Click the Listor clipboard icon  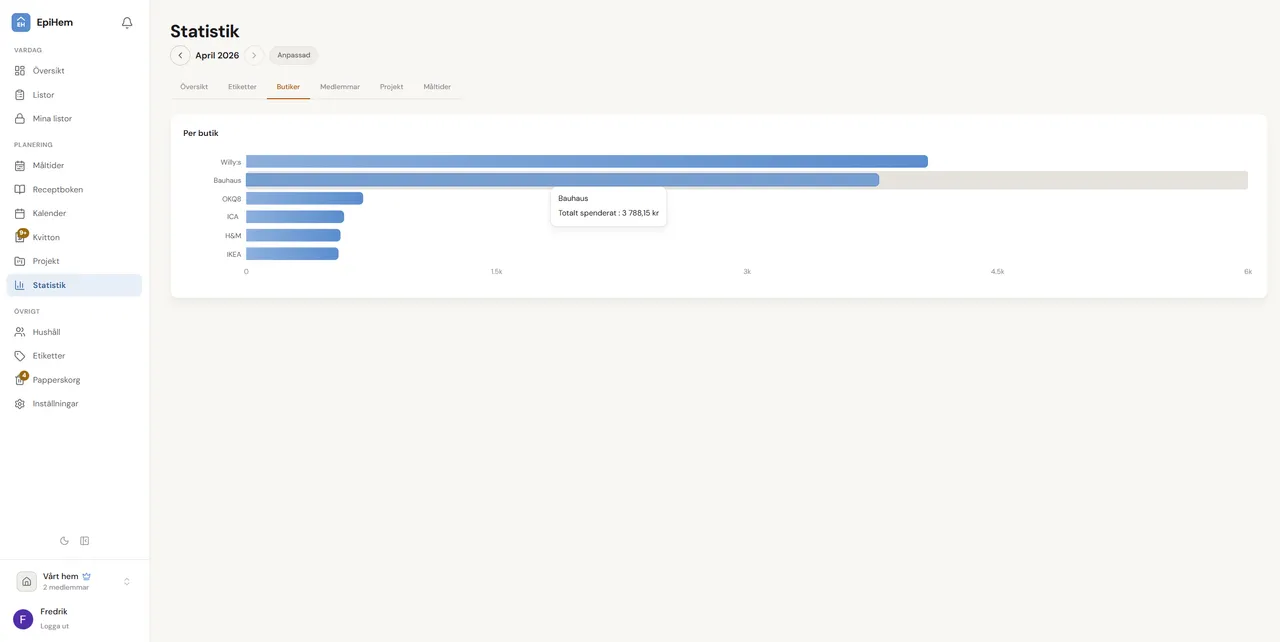coord(20,95)
